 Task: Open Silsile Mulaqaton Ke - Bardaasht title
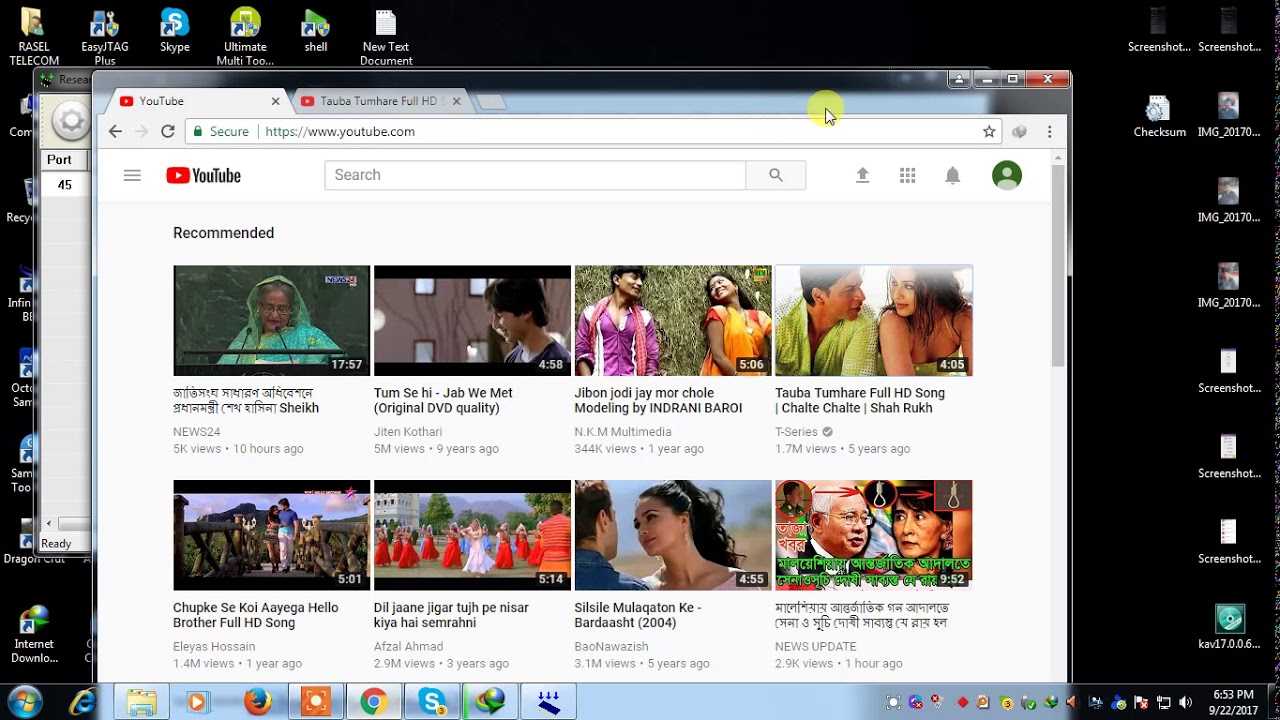(638, 615)
